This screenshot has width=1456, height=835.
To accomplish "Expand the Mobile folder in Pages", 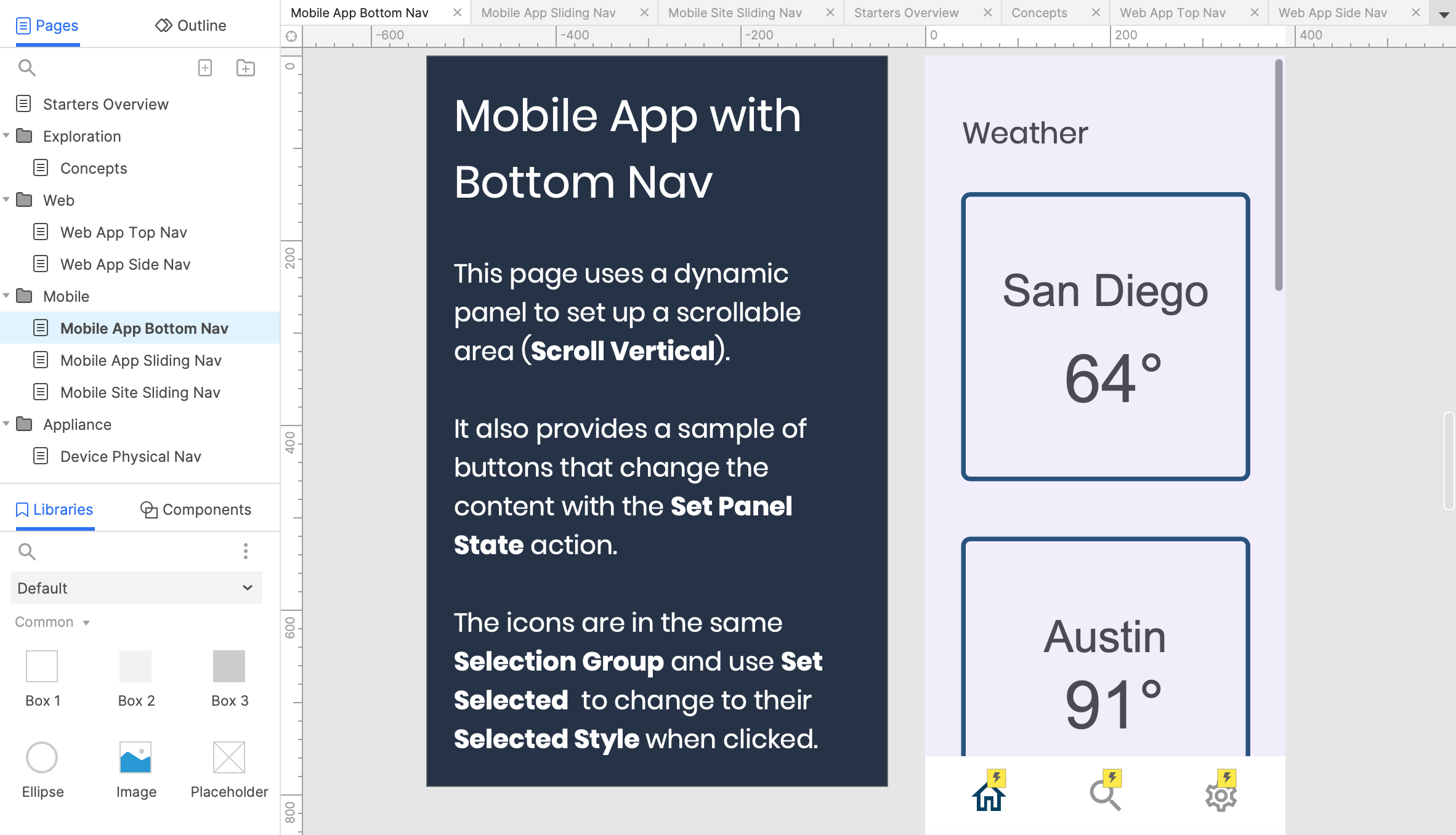I will coord(9,296).
